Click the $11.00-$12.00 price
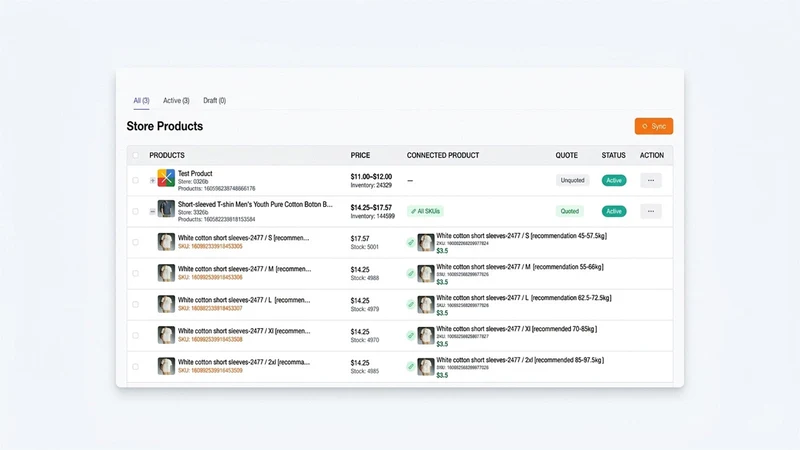Image resolution: width=800 pixels, height=450 pixels. [x=371, y=177]
